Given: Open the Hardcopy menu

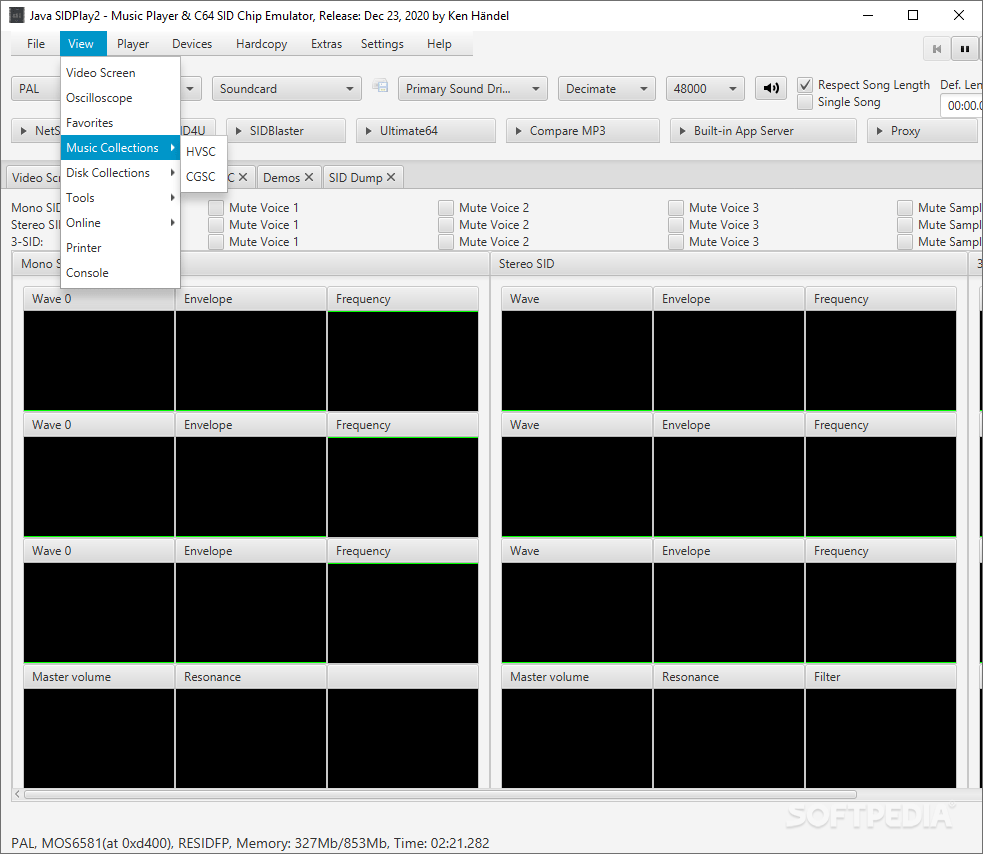Looking at the screenshot, I should pos(261,44).
